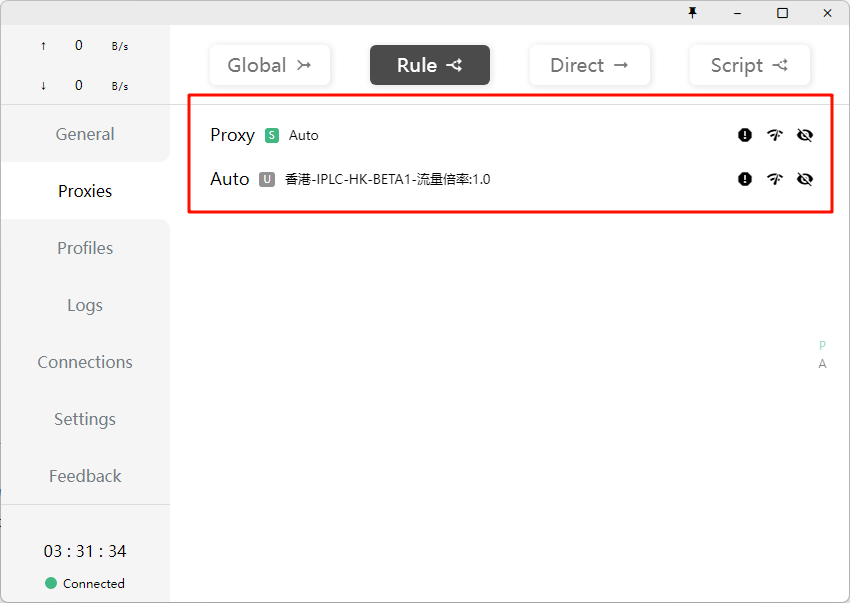The image size is (850, 603).
Task: Run latency test for Proxy group
Action: [775, 135]
